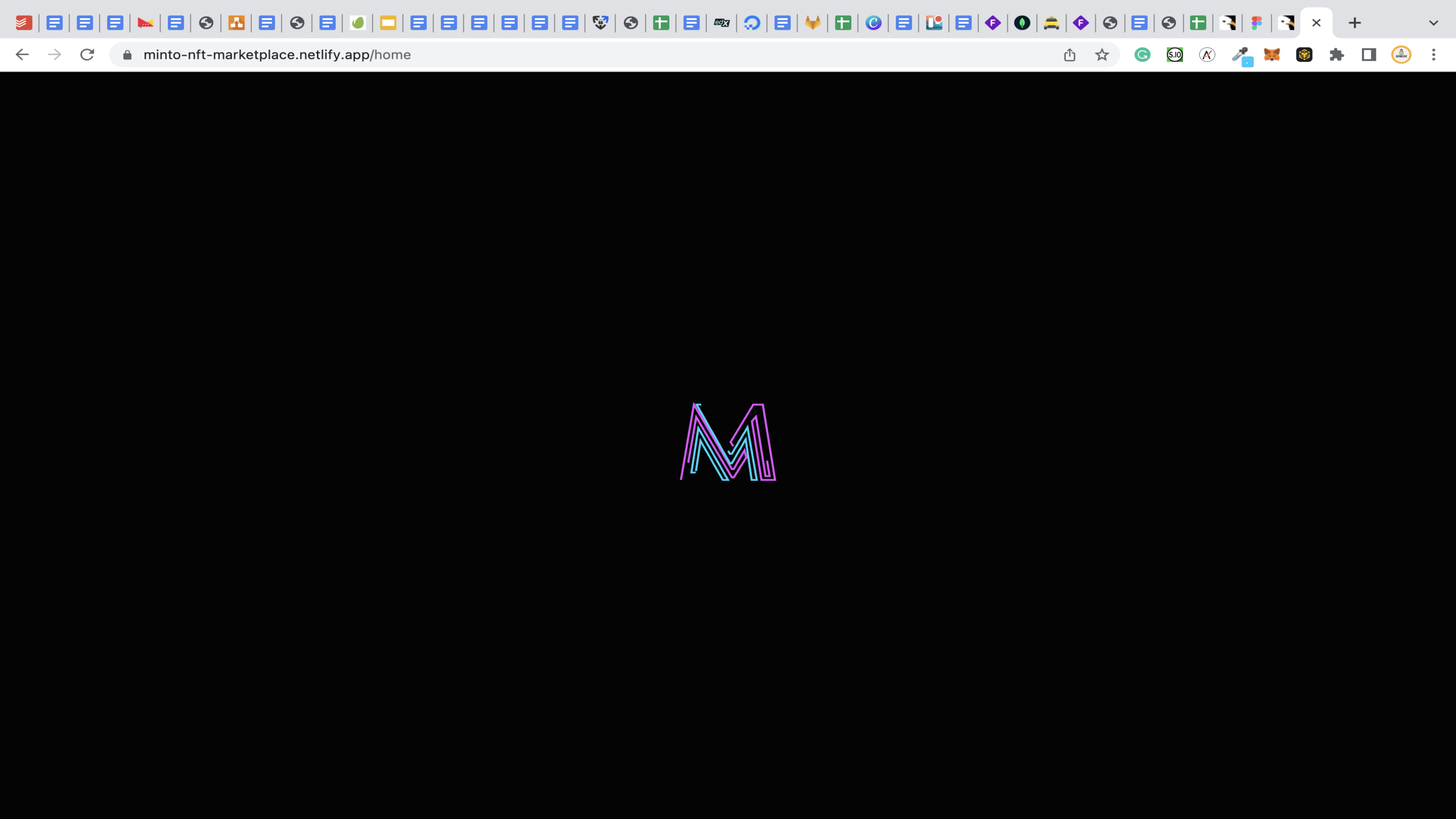Open the Extensions puzzle piece menu
Image resolution: width=1456 pixels, height=819 pixels.
click(x=1337, y=55)
